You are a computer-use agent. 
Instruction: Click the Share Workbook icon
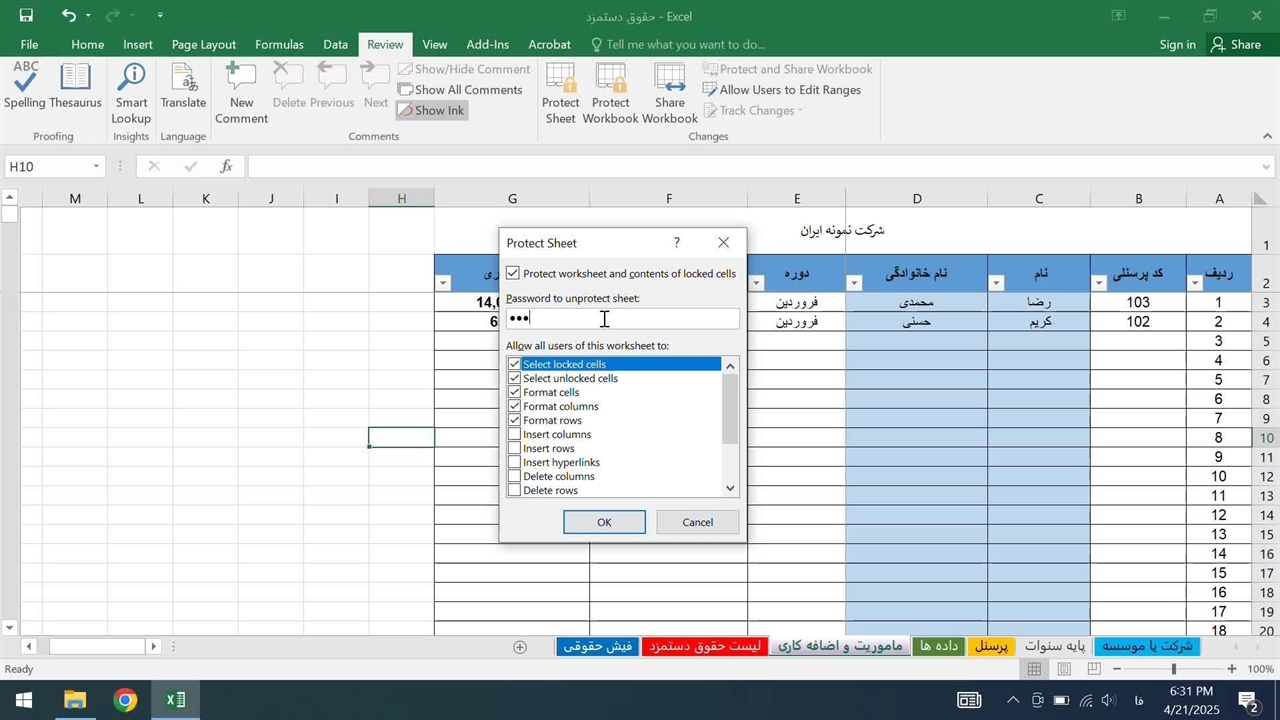click(669, 94)
